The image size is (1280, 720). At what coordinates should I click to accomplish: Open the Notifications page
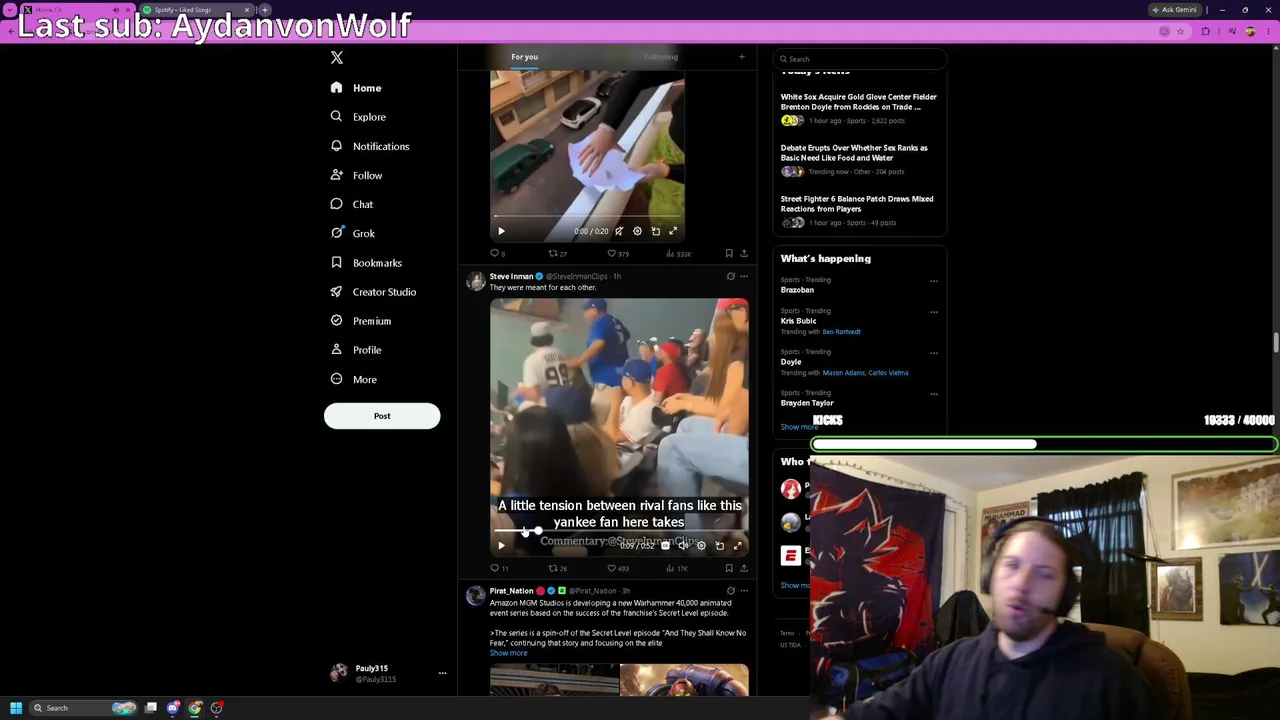pyautogui.click(x=369, y=146)
